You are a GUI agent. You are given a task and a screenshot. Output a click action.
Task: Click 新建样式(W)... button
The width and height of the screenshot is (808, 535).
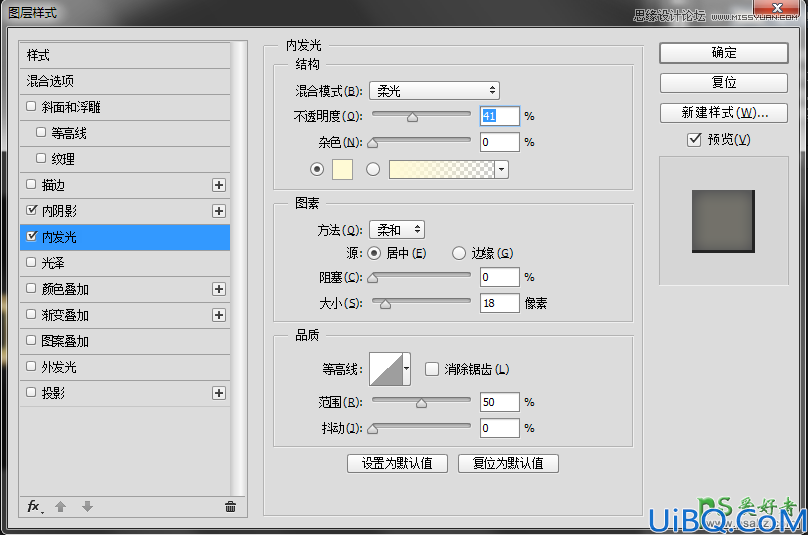[x=723, y=113]
